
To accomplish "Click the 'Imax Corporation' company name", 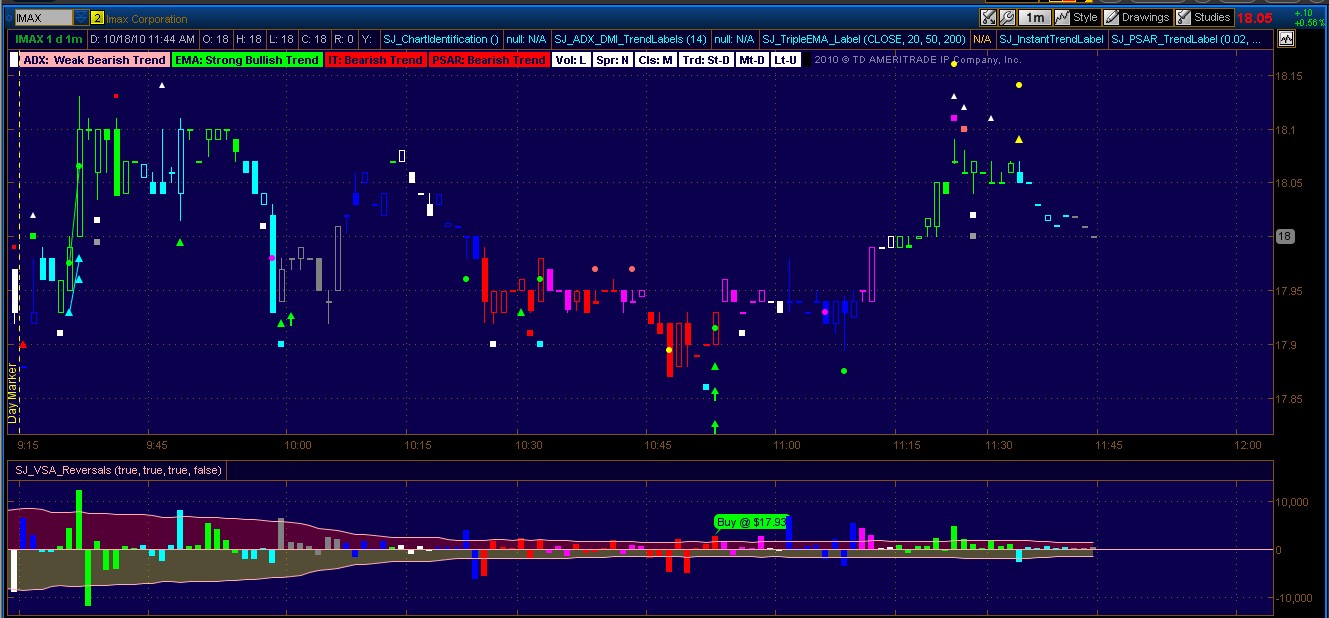I will point(147,19).
